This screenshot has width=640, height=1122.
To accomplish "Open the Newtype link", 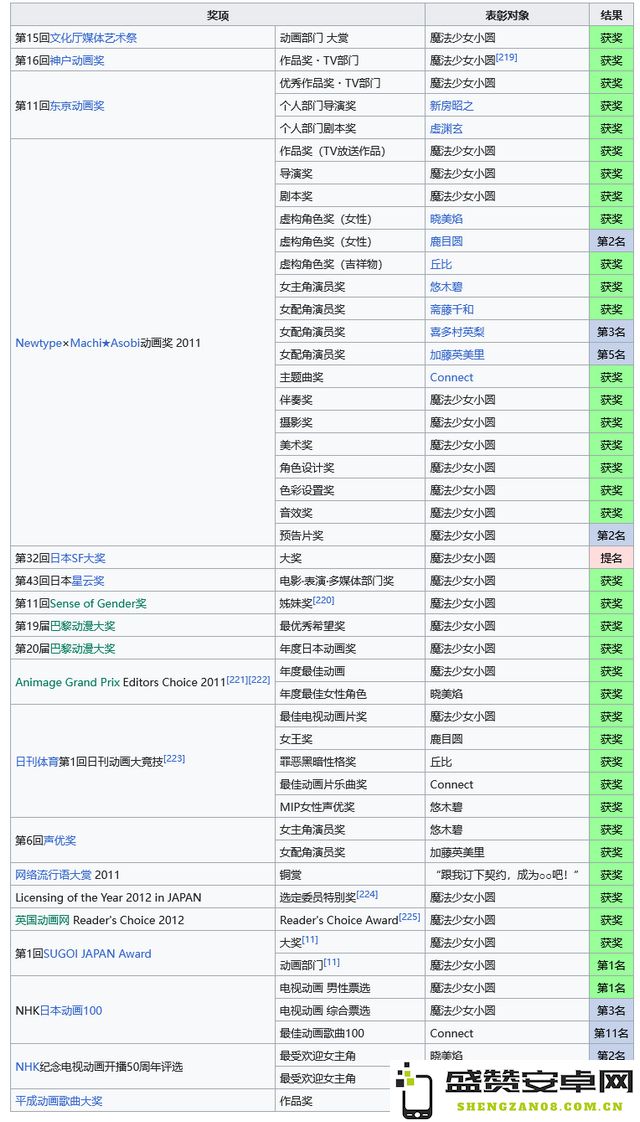I will (38, 343).
